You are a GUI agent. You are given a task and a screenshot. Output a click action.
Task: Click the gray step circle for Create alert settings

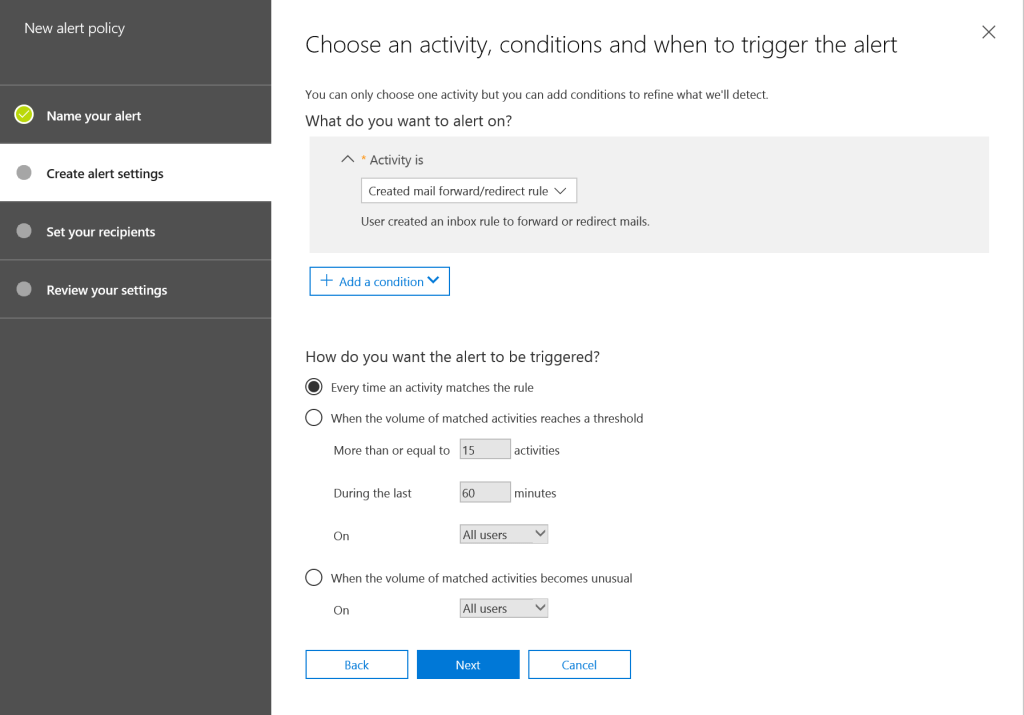coord(24,173)
